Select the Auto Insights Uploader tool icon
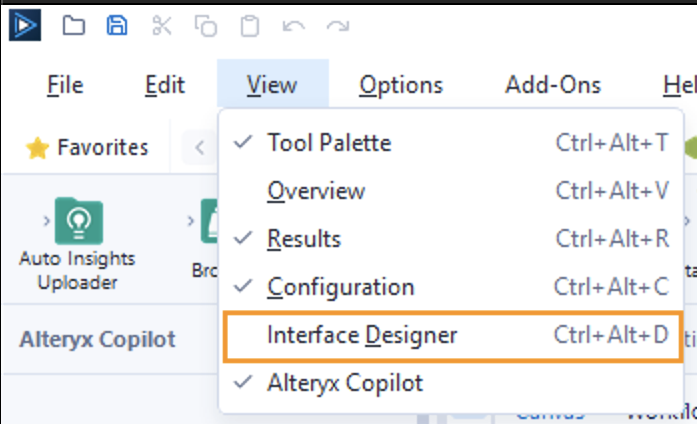697x424 pixels. coord(79,221)
